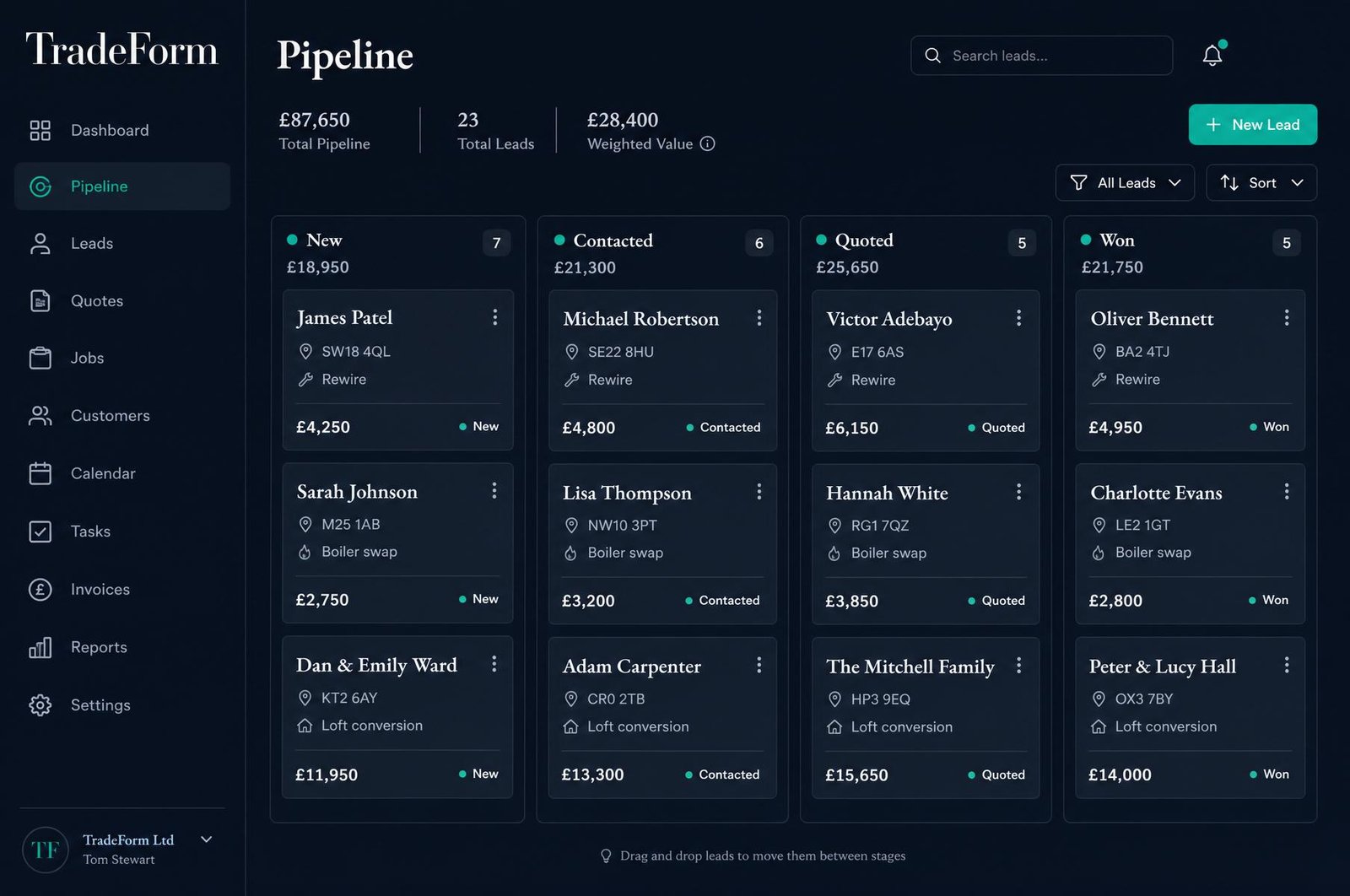Click the New column count badge 7
The width and height of the screenshot is (1350, 896).
(497, 243)
